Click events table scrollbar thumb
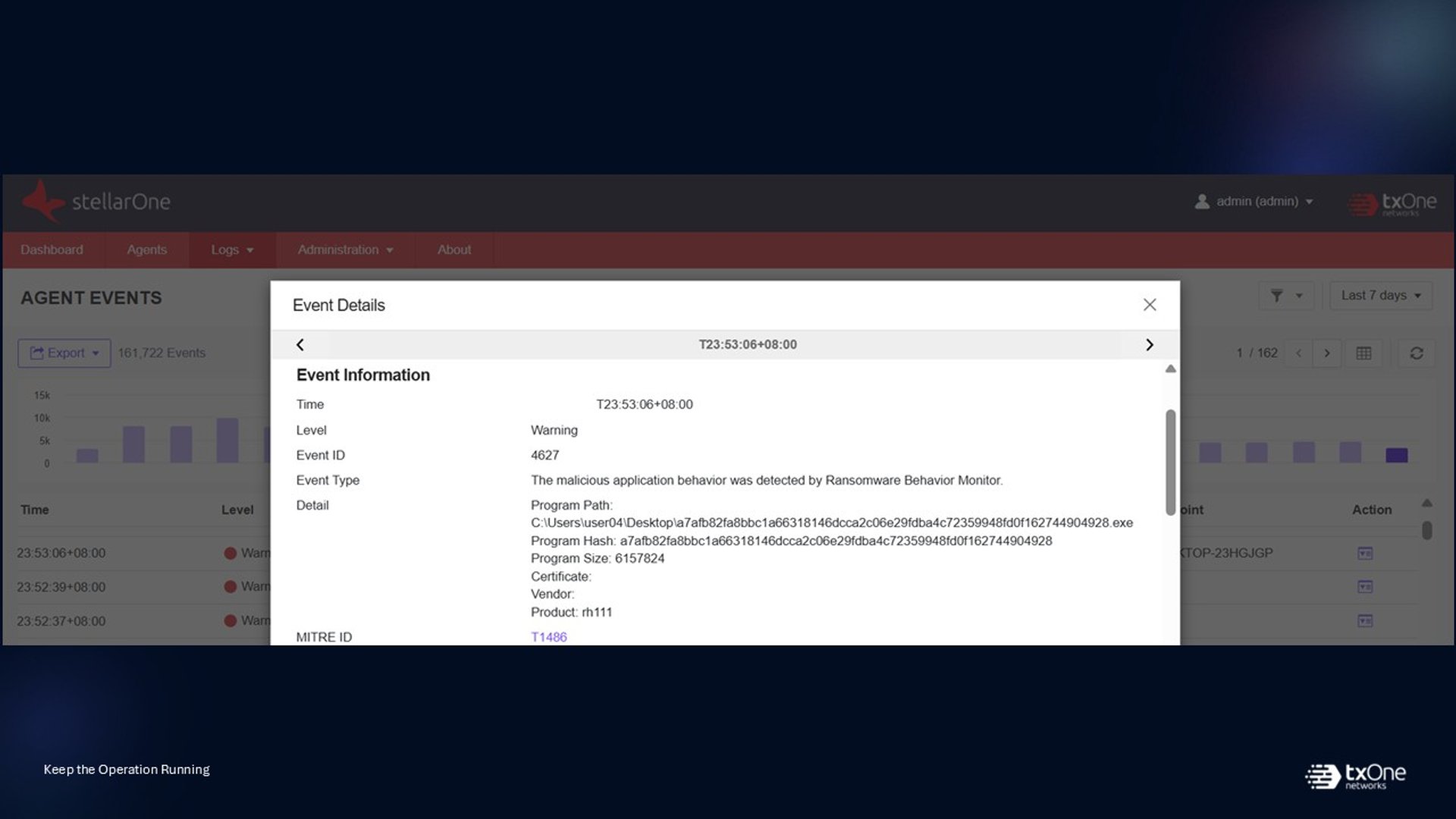The image size is (1456, 819). point(1426,530)
